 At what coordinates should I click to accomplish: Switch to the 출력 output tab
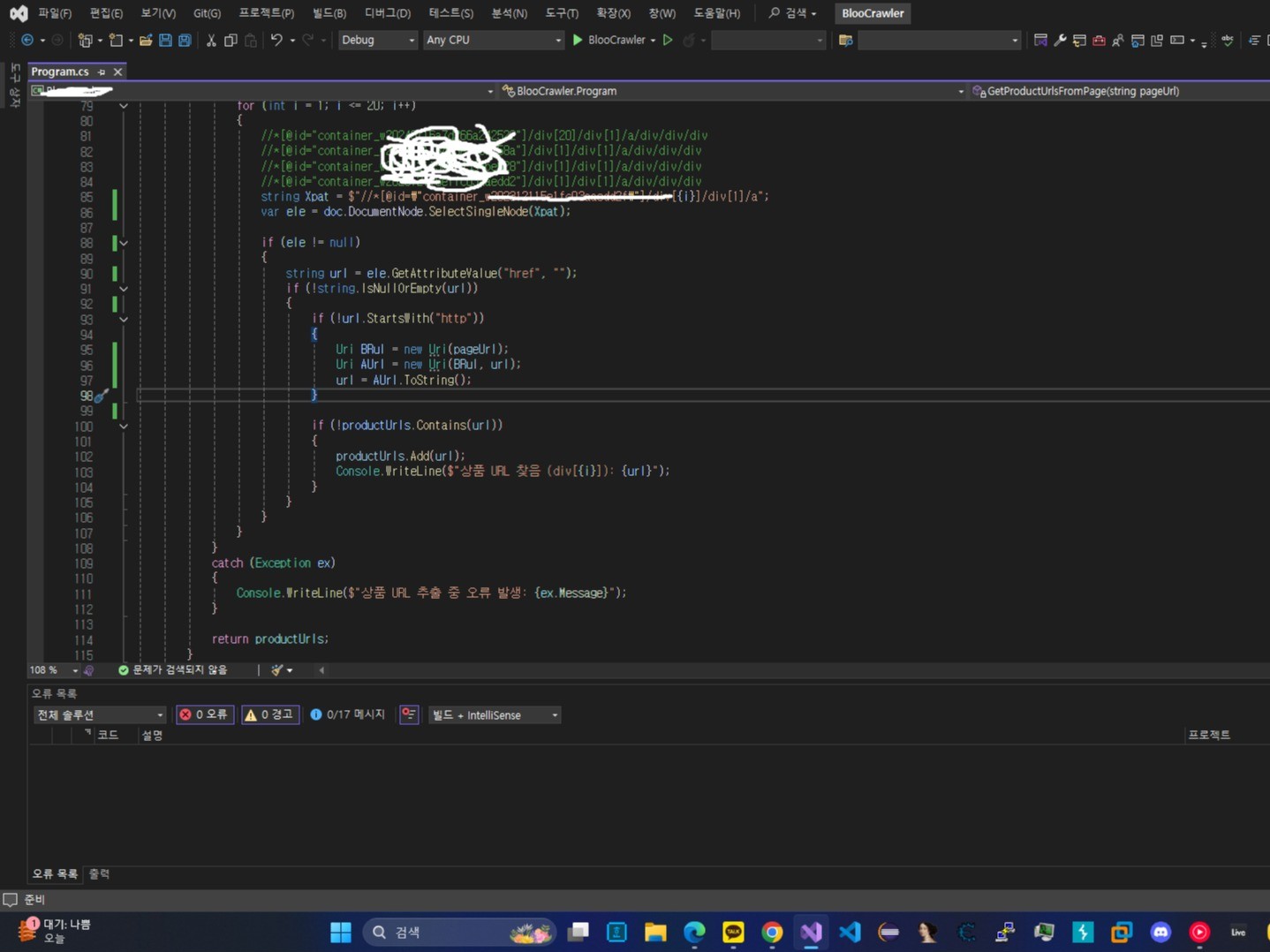tap(99, 873)
